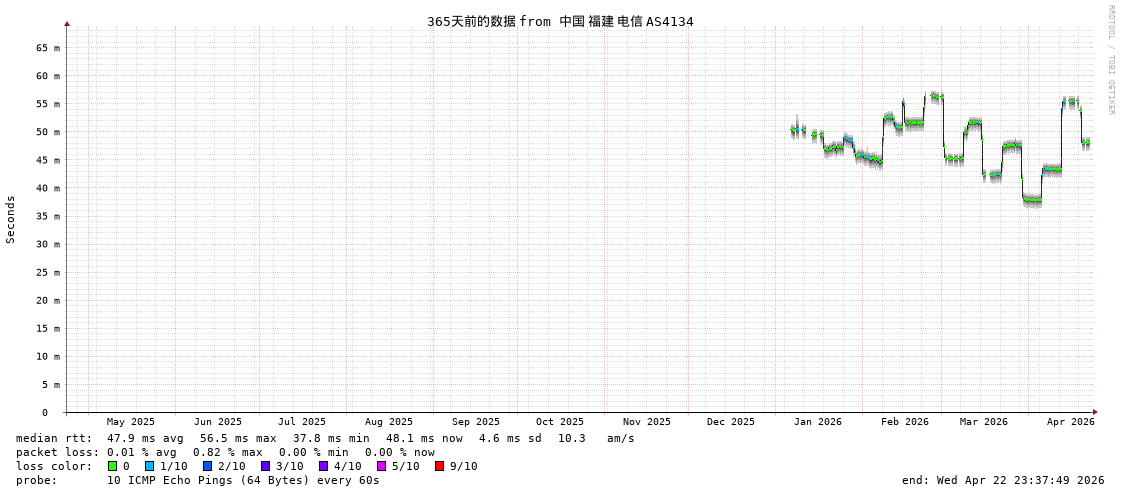This screenshot has height=494, width=1121.
Task: Click the vertical Seconds axis label
Action: [11, 219]
